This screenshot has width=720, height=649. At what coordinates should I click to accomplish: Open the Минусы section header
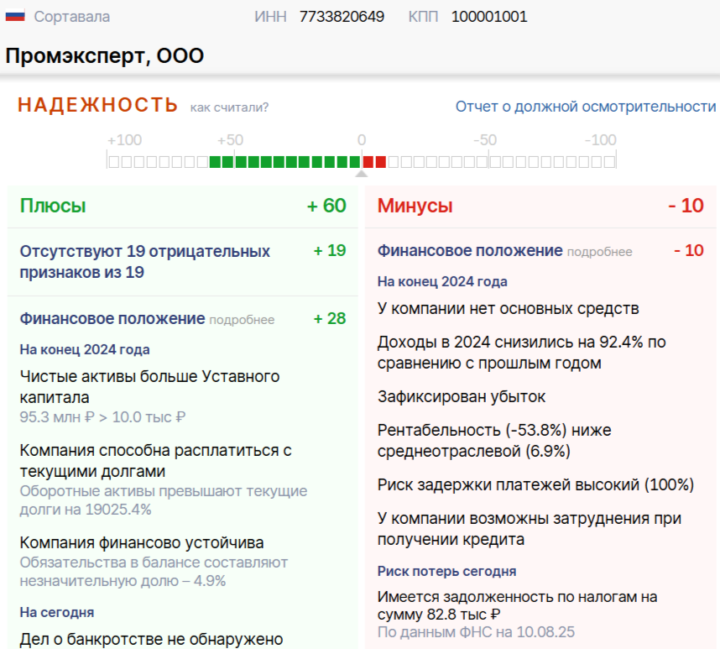pyautogui.click(x=414, y=206)
